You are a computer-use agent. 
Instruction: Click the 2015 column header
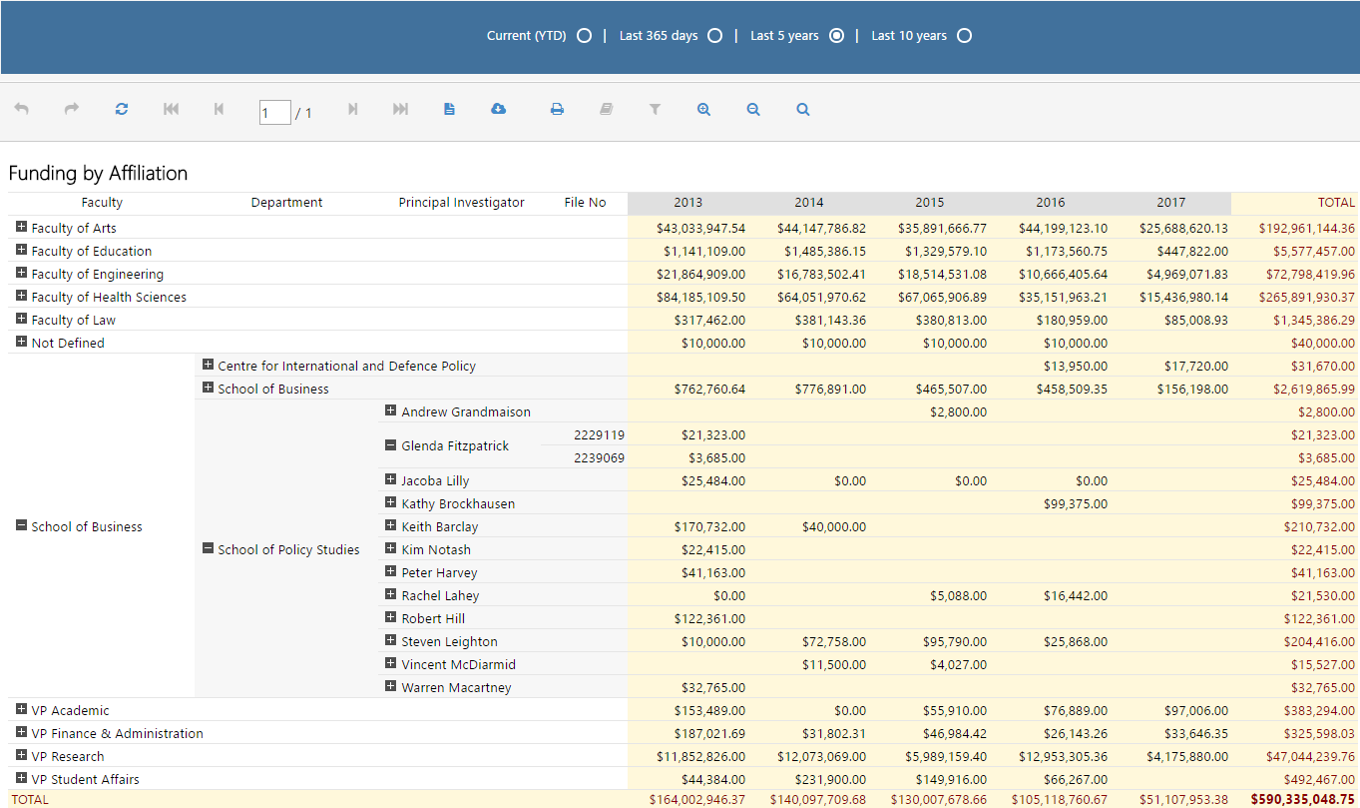pyautogui.click(x=929, y=202)
